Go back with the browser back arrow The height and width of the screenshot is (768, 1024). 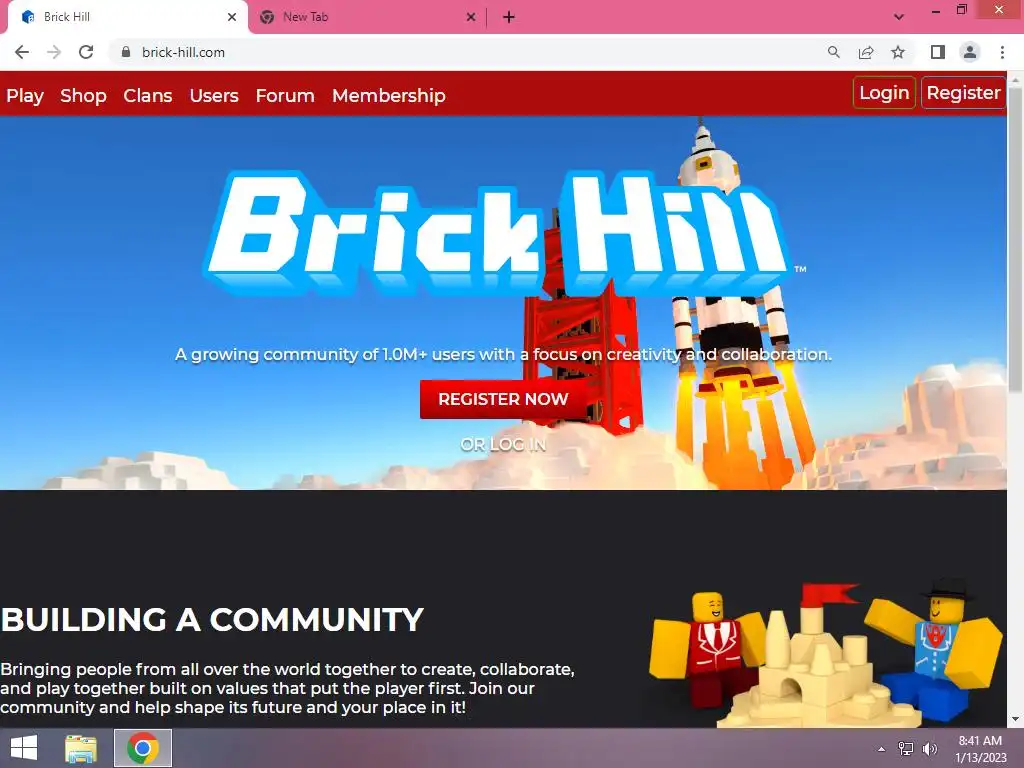[x=22, y=52]
